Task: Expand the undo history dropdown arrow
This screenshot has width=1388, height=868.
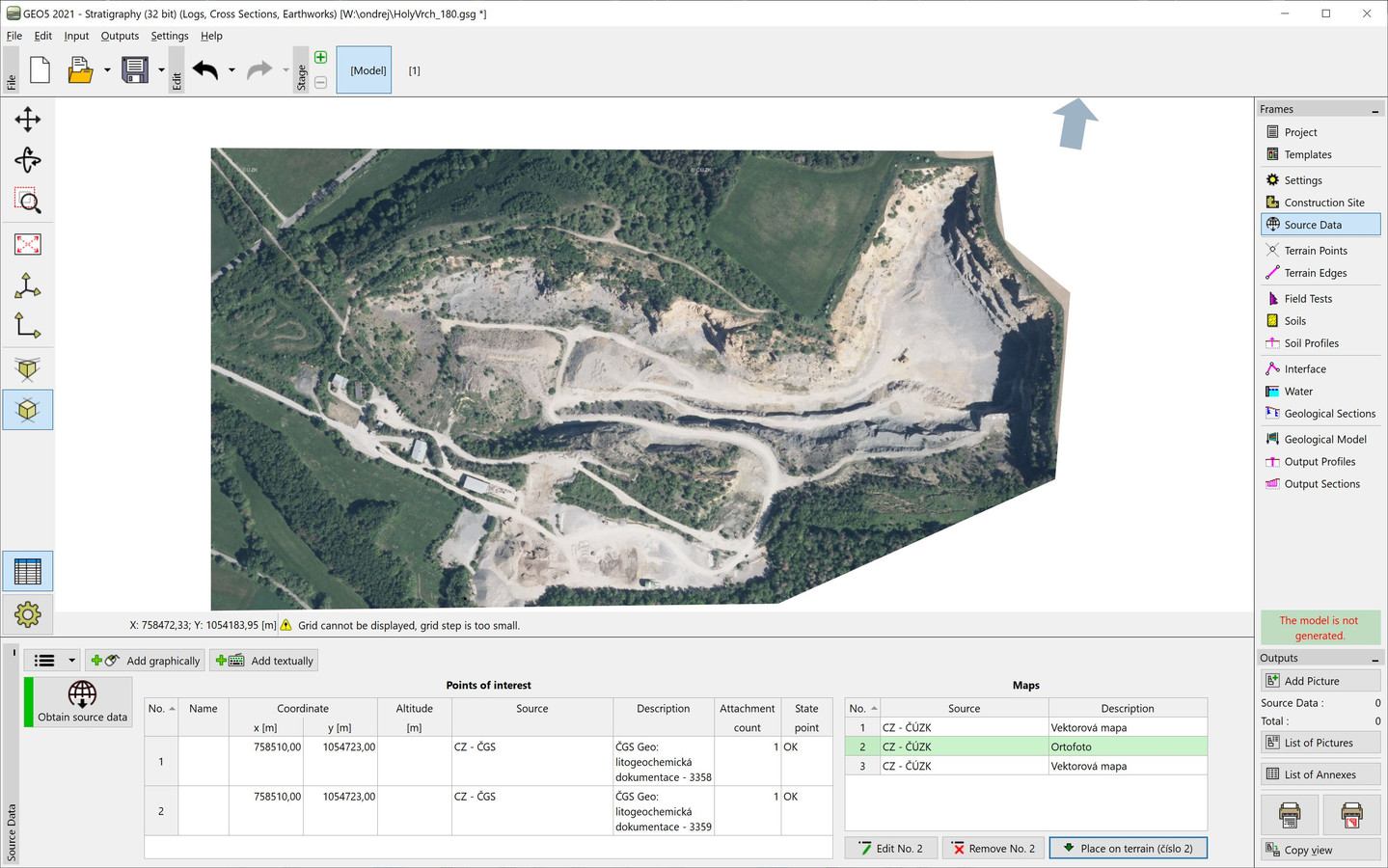Action: 231,70
